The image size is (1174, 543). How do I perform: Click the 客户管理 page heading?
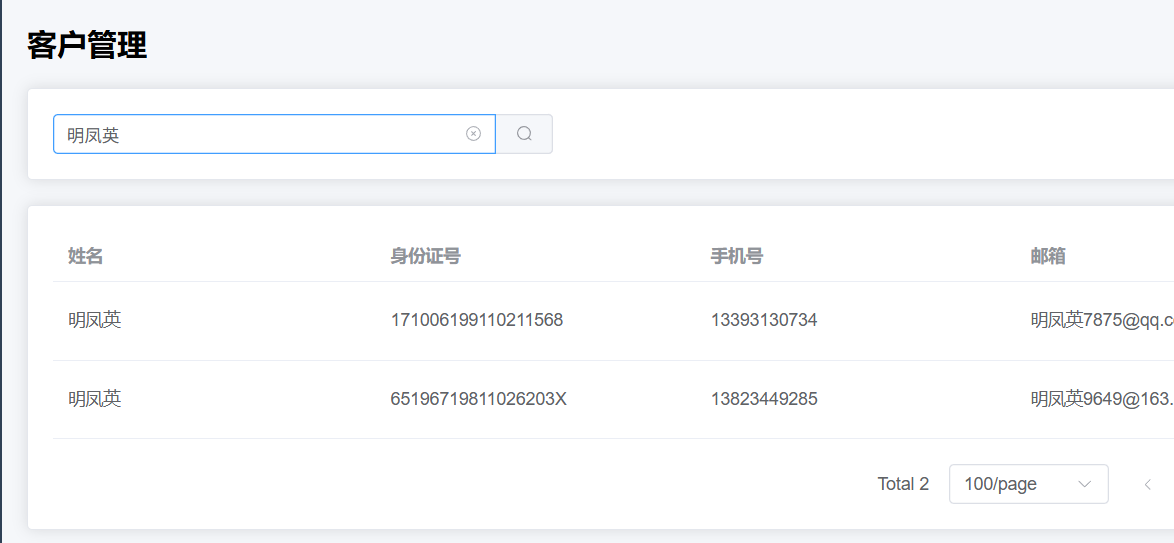[x=87, y=46]
